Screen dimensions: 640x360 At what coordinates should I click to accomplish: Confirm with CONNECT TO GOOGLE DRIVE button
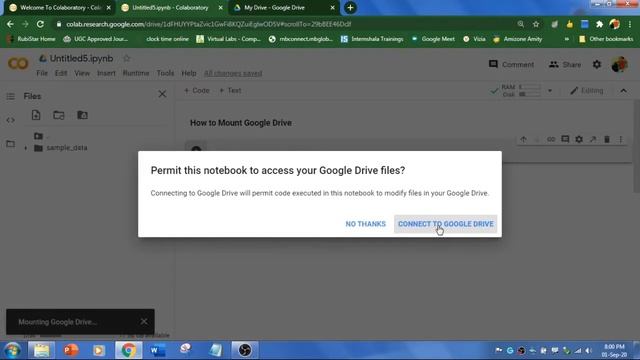(x=445, y=224)
